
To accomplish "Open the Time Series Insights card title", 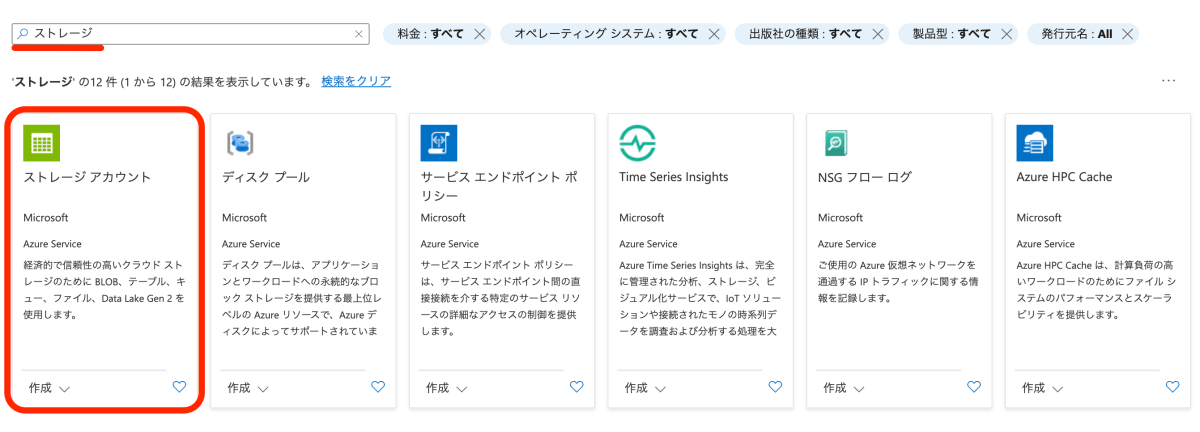I will tap(674, 177).
